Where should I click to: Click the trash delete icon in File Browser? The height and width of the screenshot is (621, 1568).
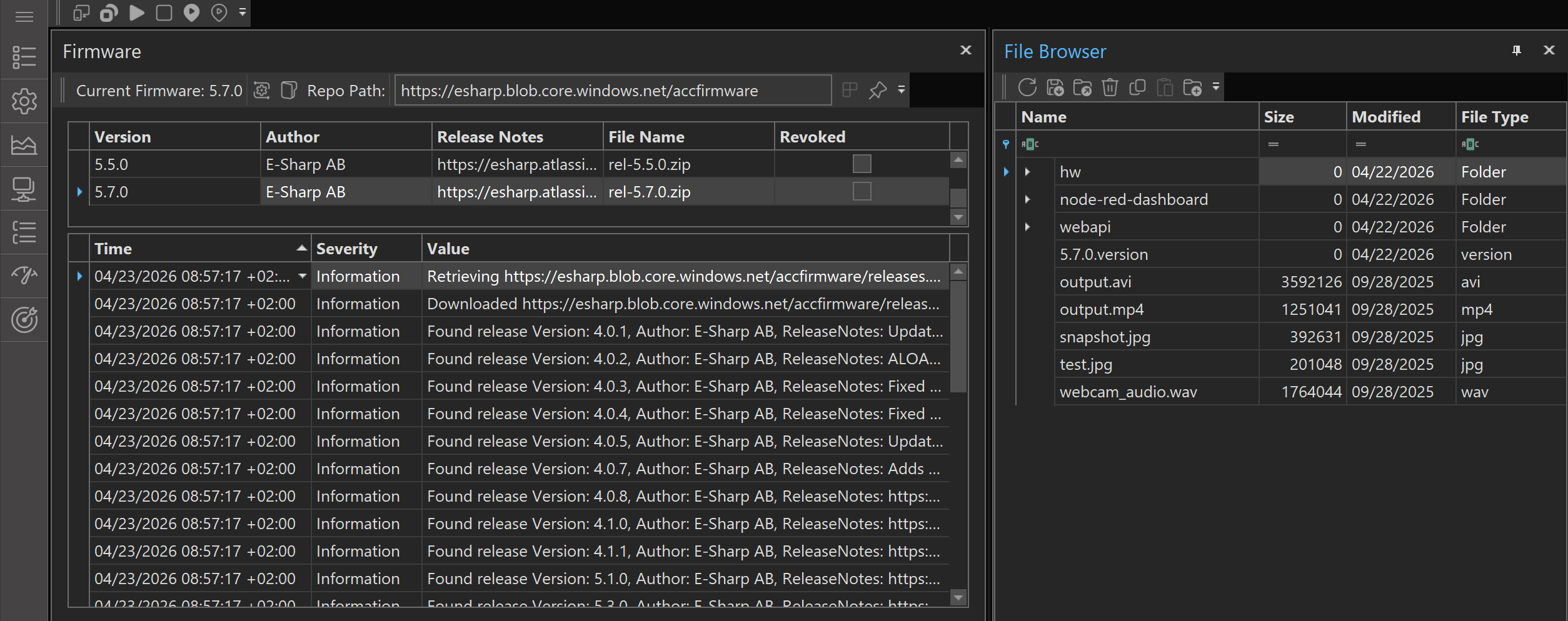[1110, 87]
